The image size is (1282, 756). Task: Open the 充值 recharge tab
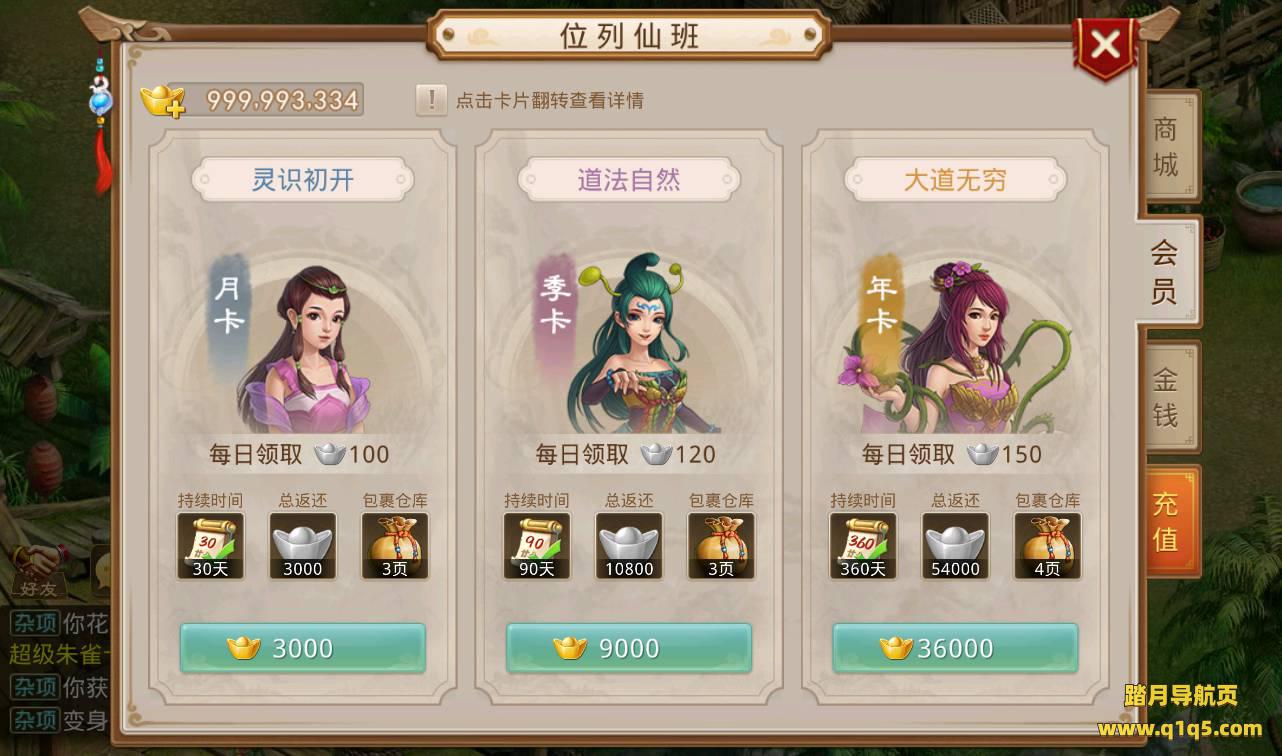[x=1166, y=521]
